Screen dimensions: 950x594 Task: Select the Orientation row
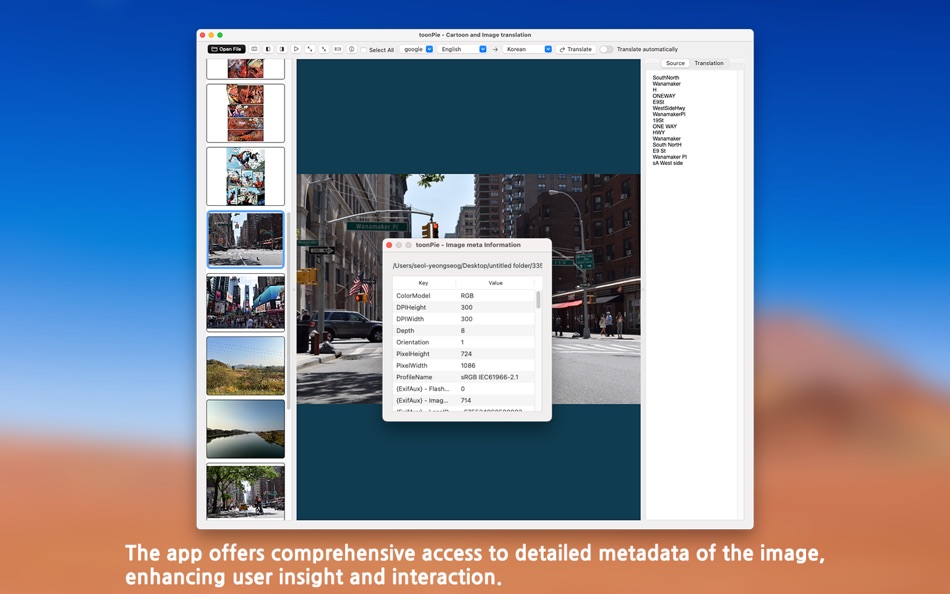(463, 342)
